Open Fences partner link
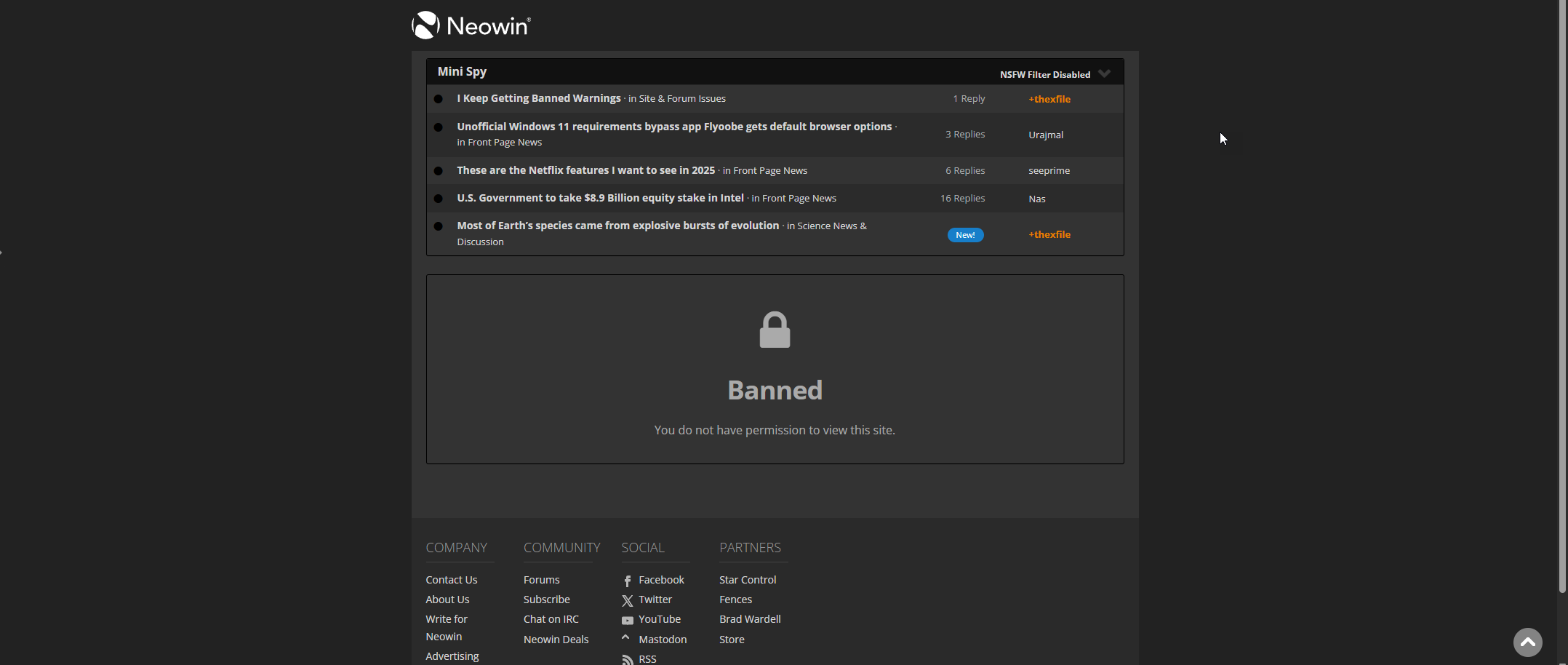1568x665 pixels. coord(735,600)
